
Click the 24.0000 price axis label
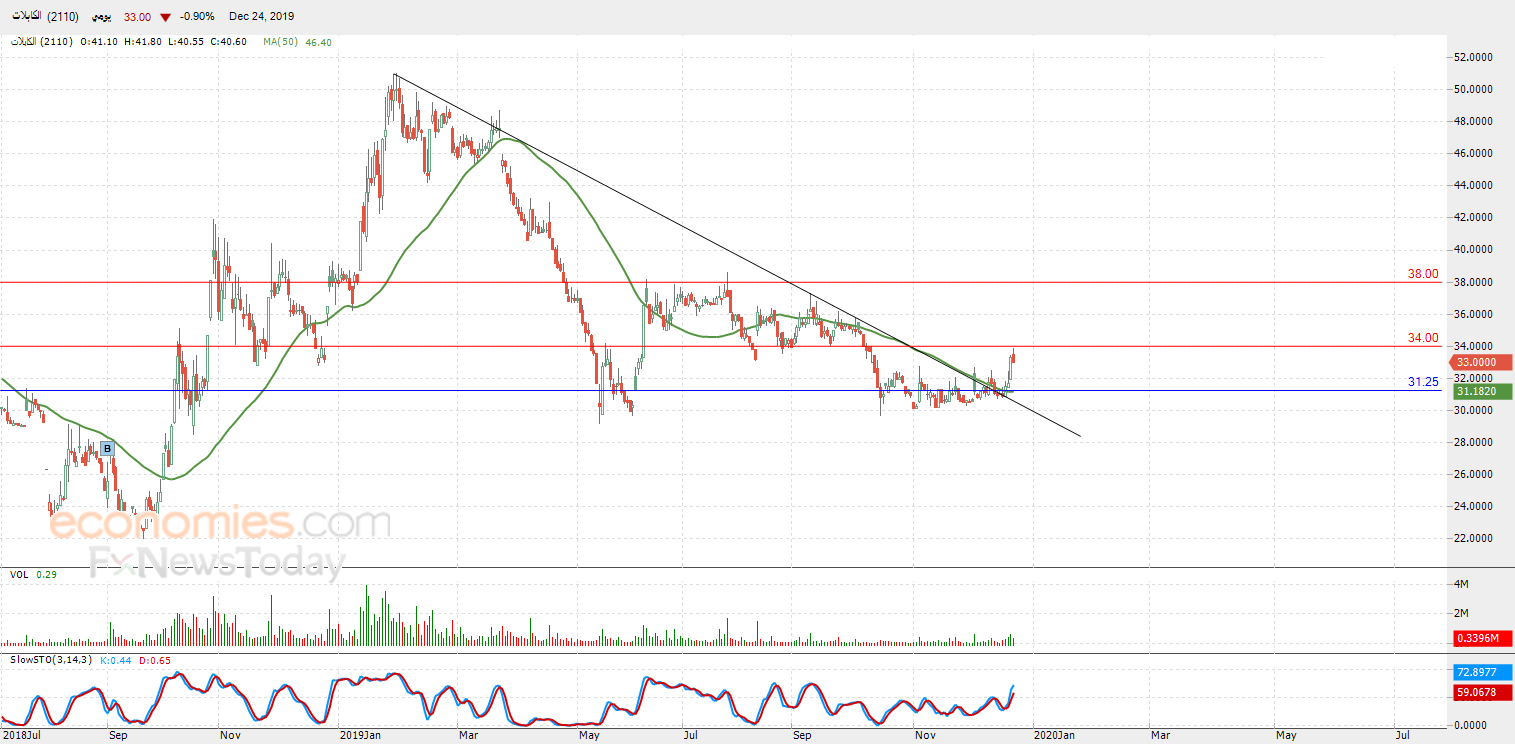[x=1473, y=506]
